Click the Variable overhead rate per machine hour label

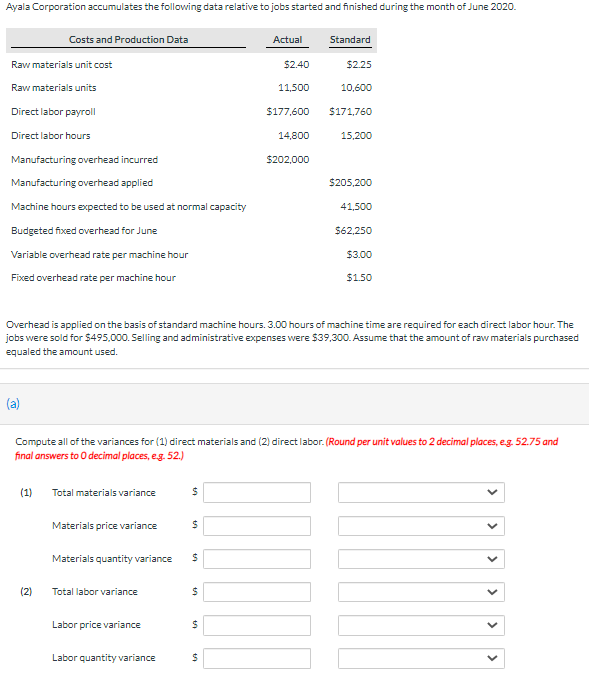point(99,255)
